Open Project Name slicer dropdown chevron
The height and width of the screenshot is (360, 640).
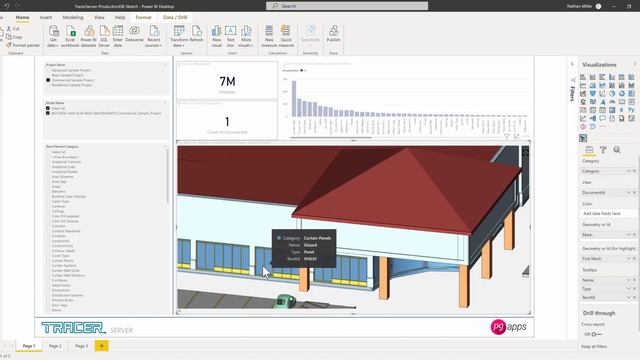point(165,65)
